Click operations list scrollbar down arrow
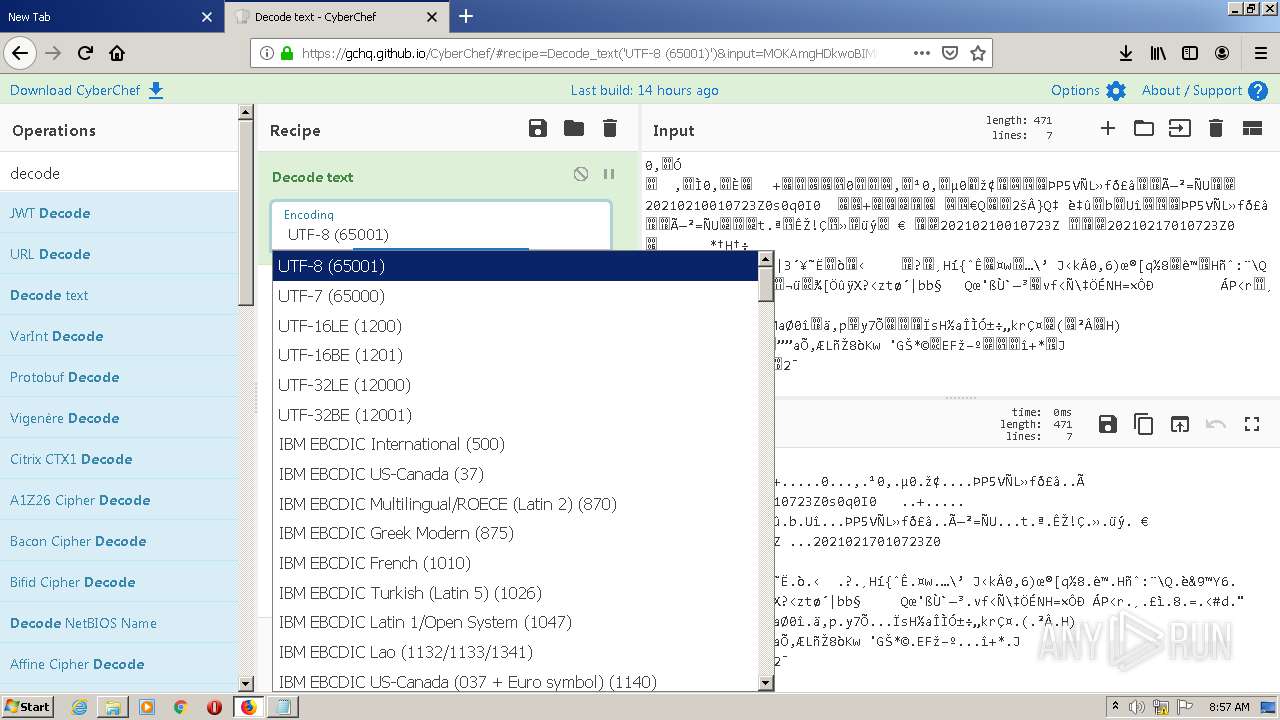This screenshot has width=1280, height=720. [246, 684]
